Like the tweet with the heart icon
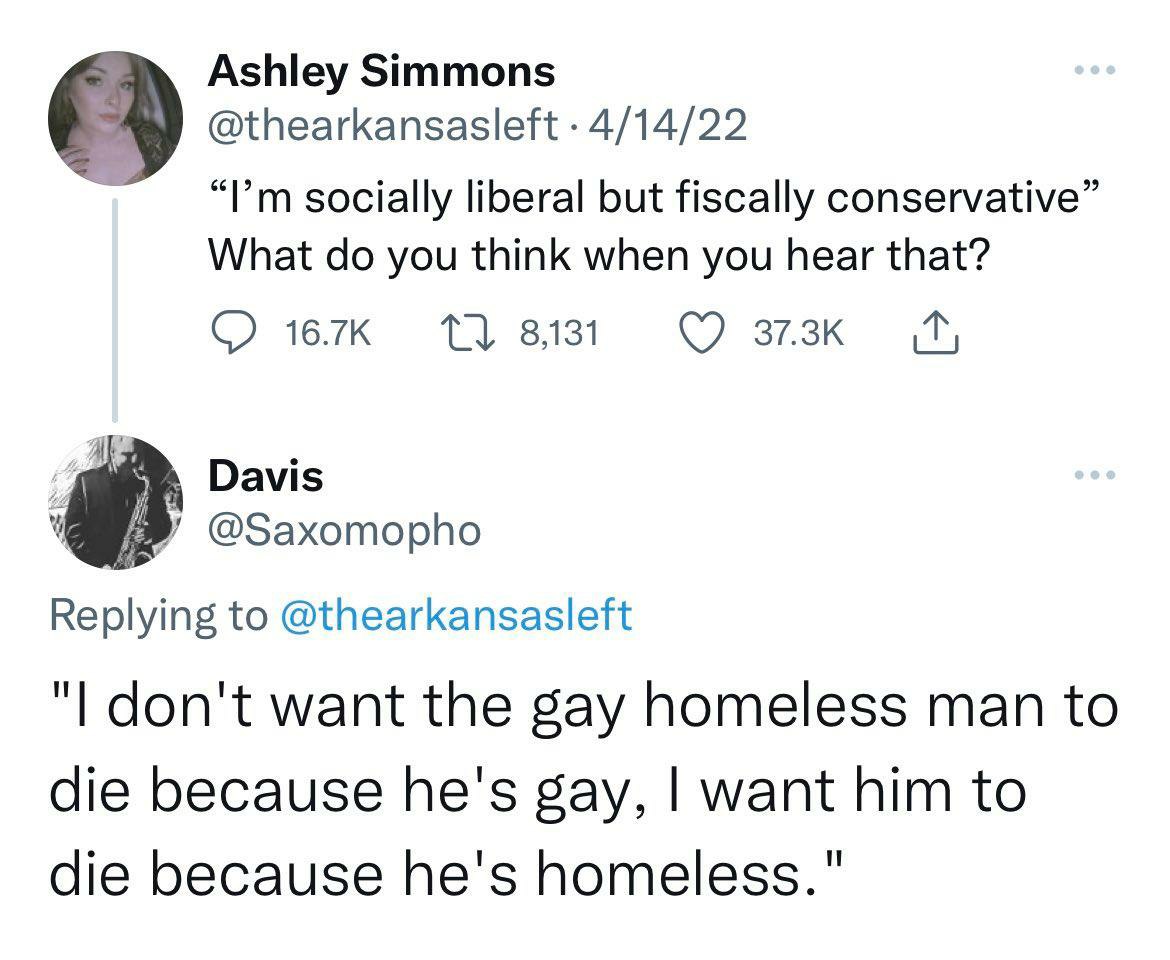Viewport: 1170px width, 960px height. (x=703, y=332)
